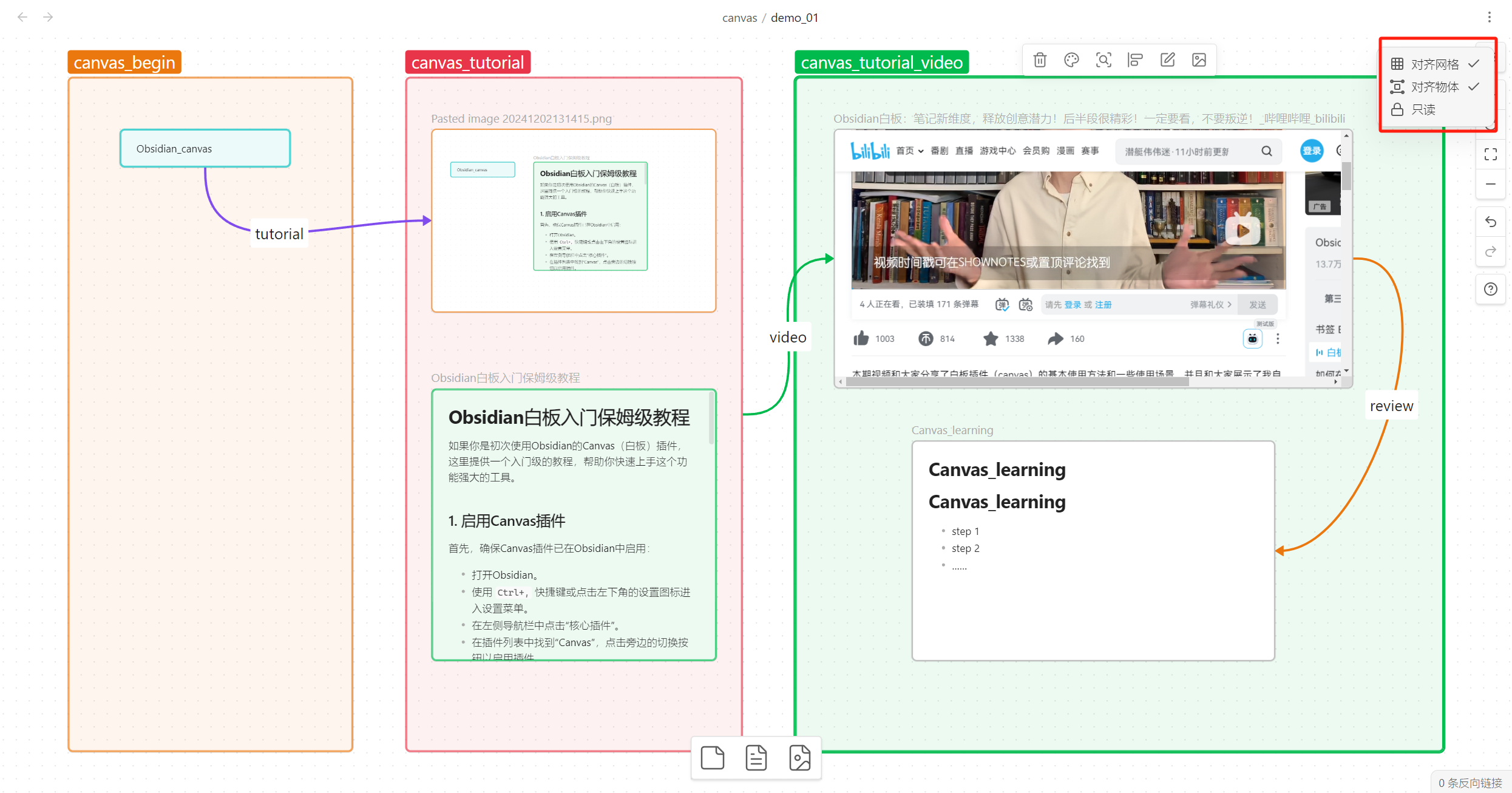Click the zoom to selection icon

click(x=1103, y=60)
